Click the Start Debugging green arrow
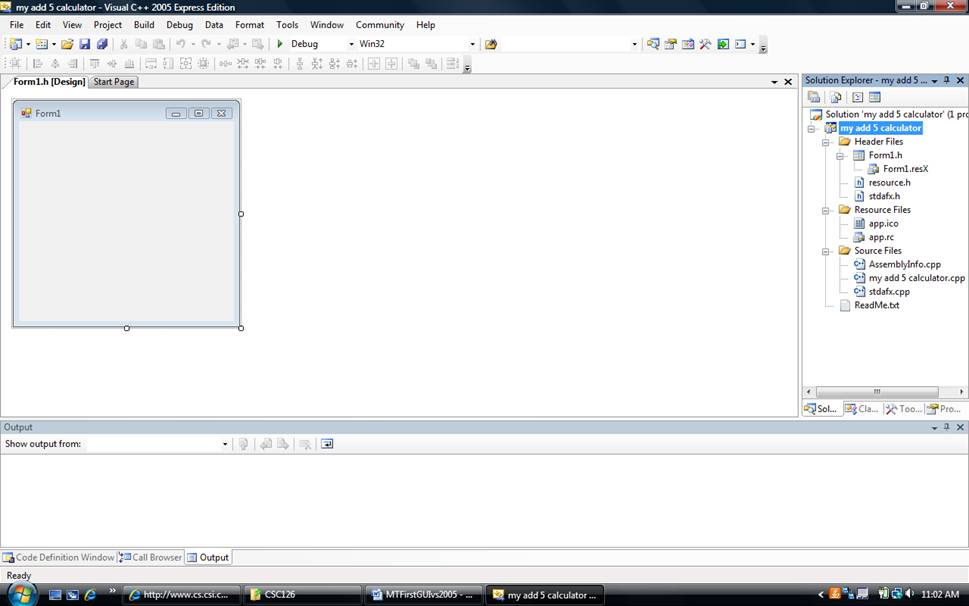Screen dimensions: 969x606 [280, 44]
